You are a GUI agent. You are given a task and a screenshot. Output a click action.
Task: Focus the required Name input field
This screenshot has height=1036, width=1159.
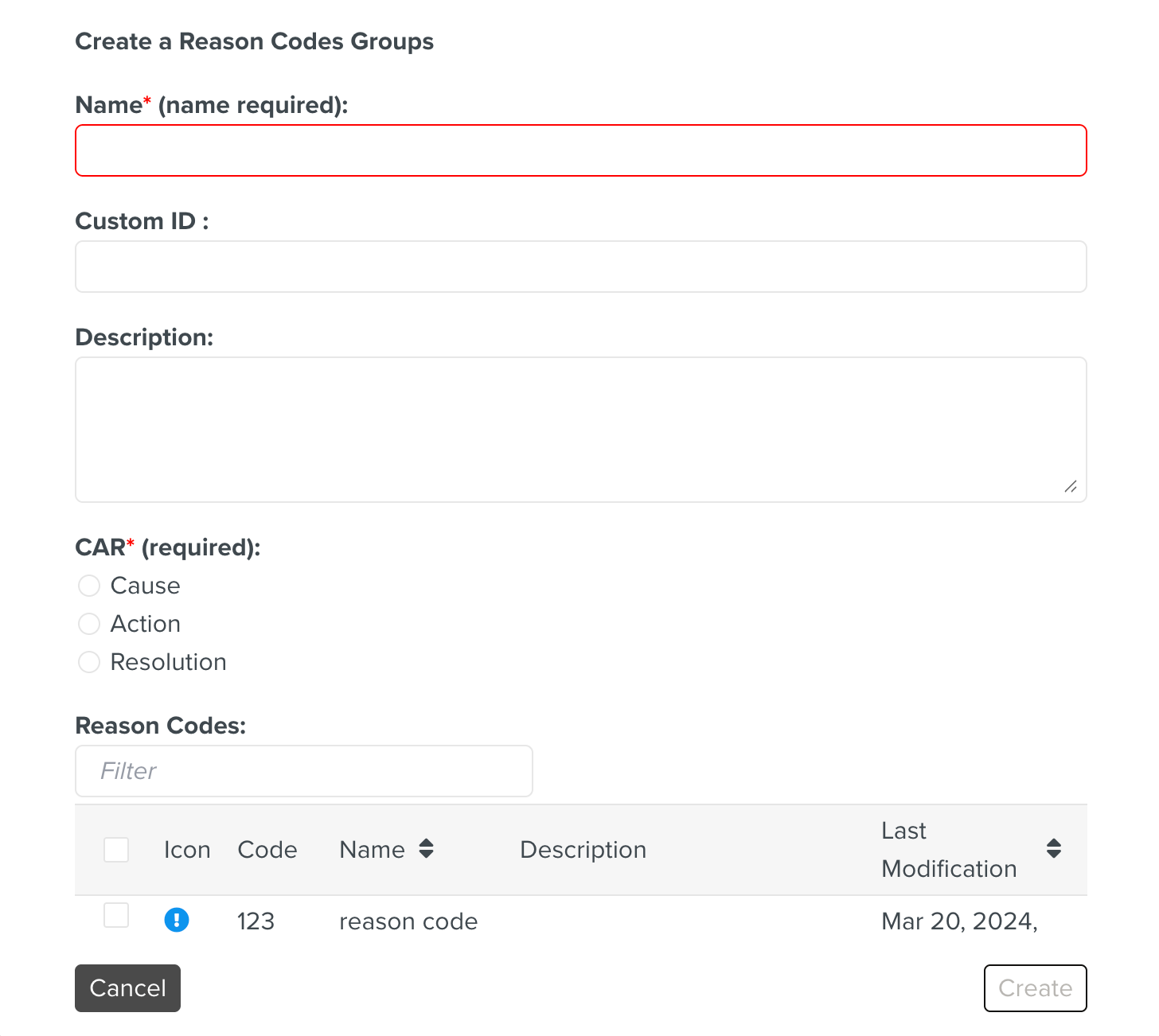coord(580,150)
